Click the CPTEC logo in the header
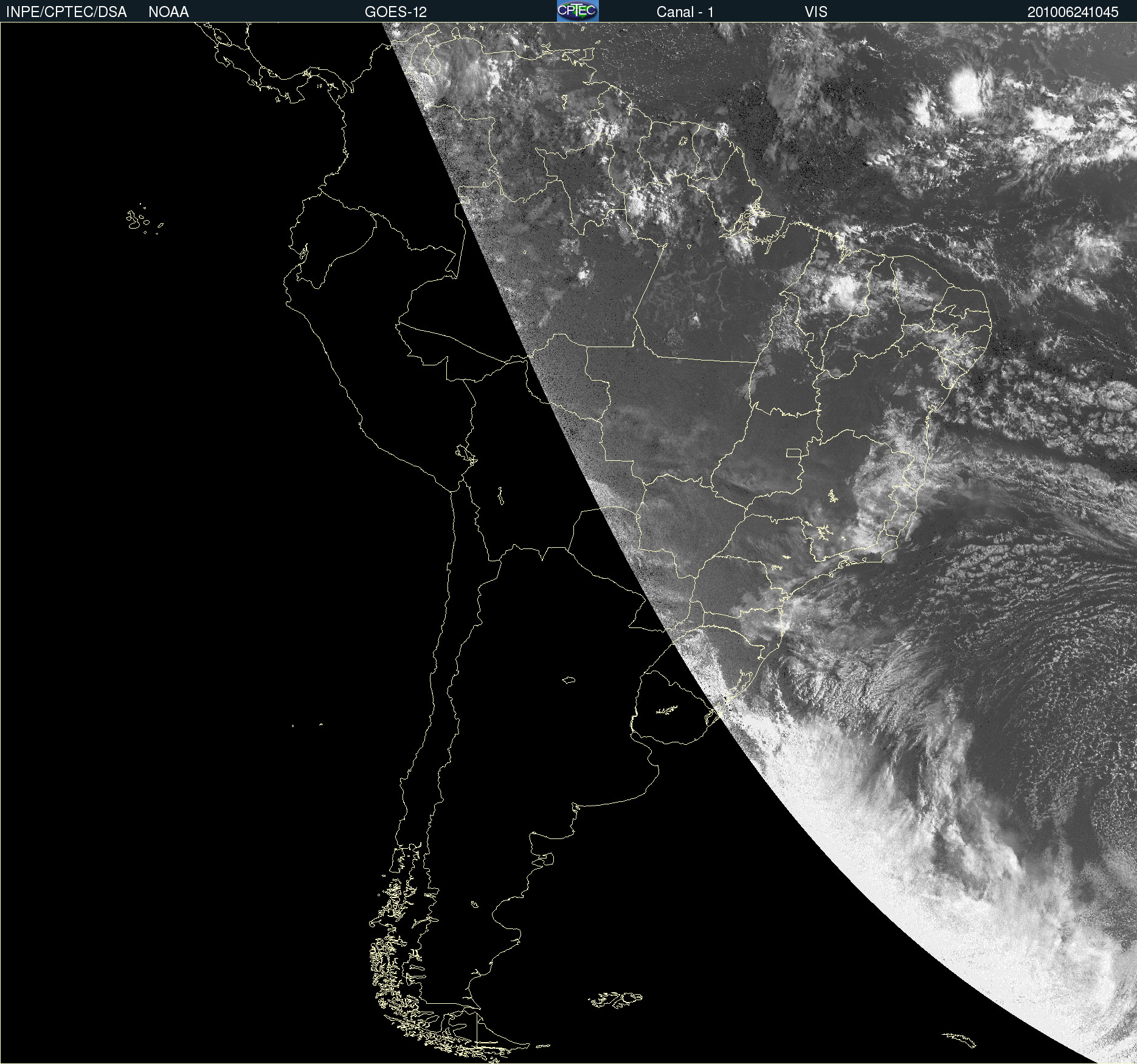 (578, 11)
